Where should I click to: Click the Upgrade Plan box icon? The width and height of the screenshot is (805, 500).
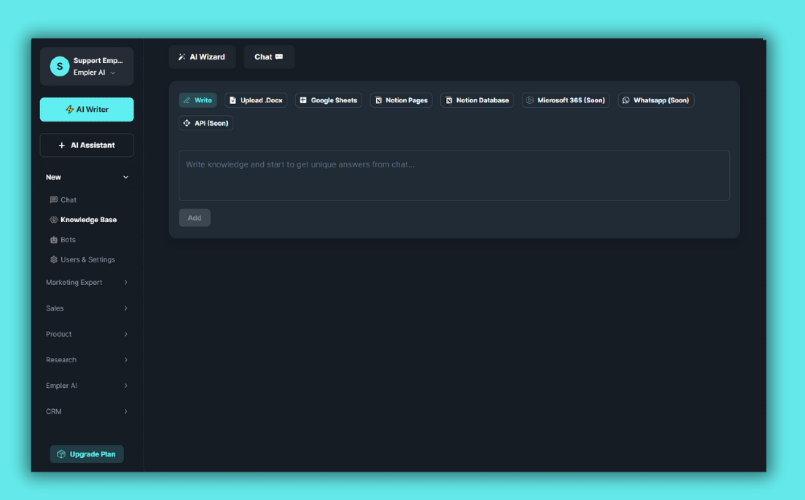point(61,454)
